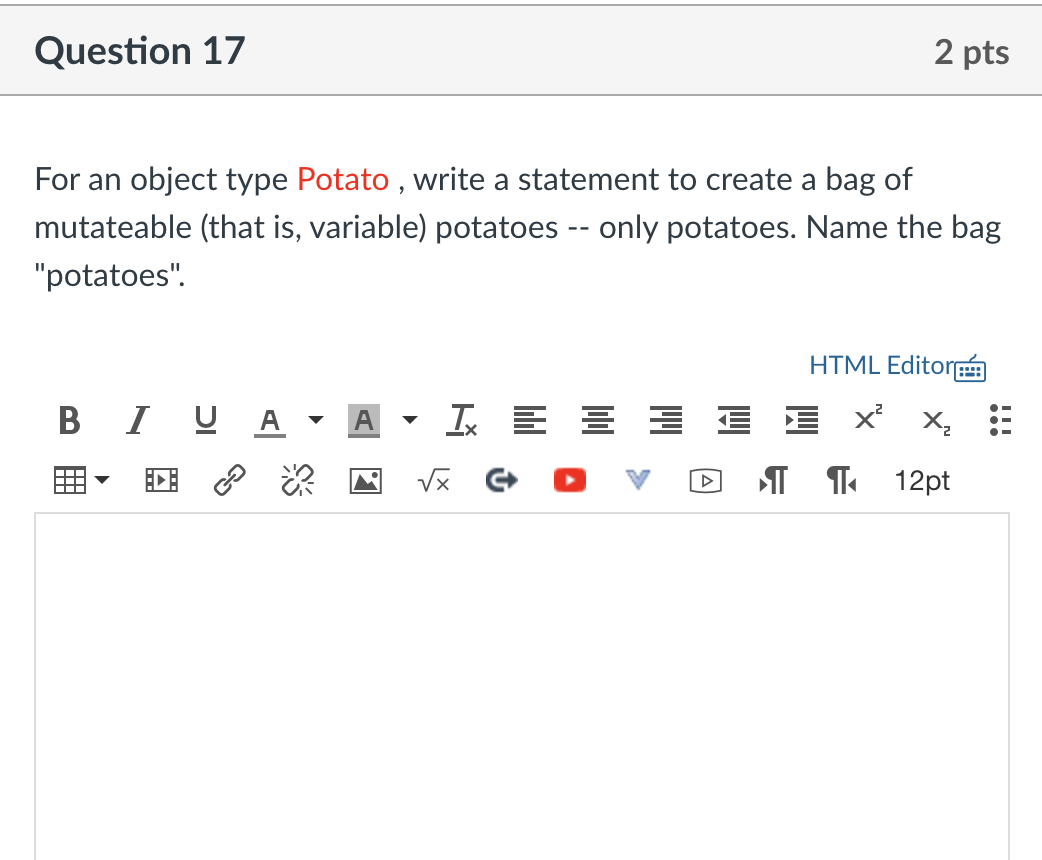
Task: Toggle italic formatting
Action: [138, 420]
